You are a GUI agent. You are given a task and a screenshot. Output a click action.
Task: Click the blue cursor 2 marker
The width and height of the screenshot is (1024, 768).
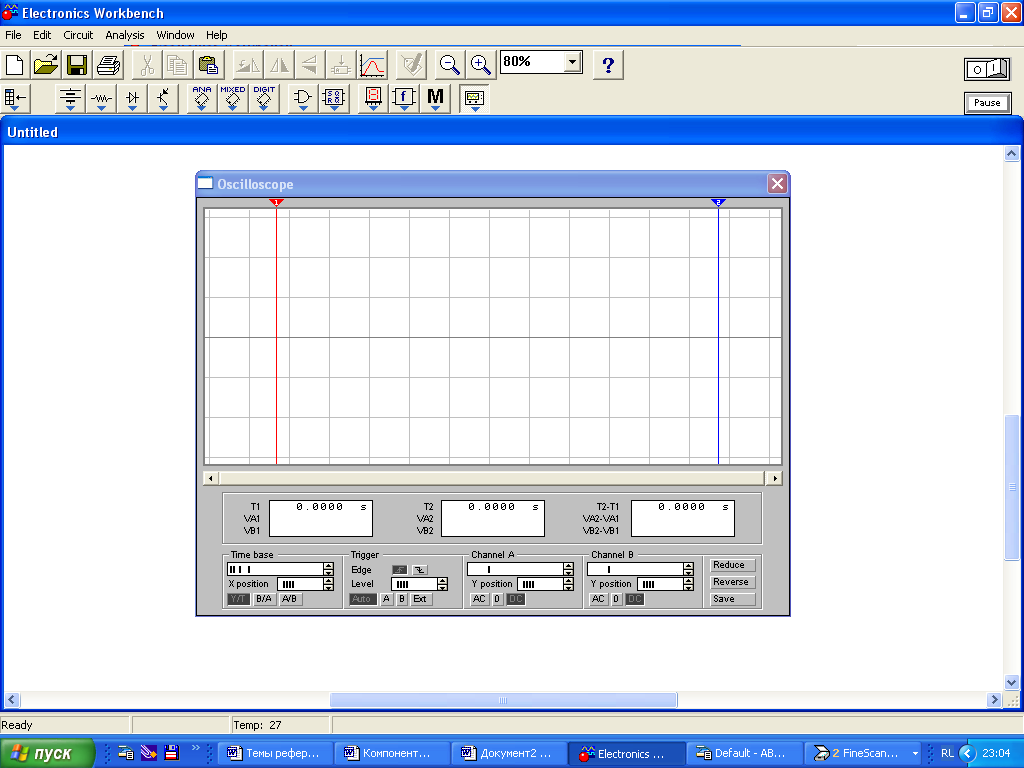click(x=718, y=202)
